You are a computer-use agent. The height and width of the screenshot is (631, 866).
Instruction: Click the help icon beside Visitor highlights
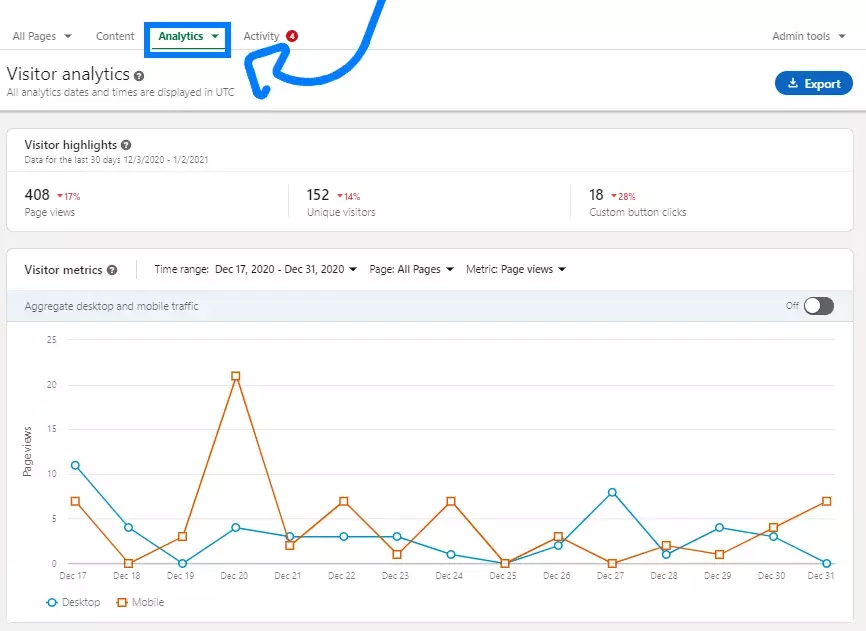coord(126,145)
